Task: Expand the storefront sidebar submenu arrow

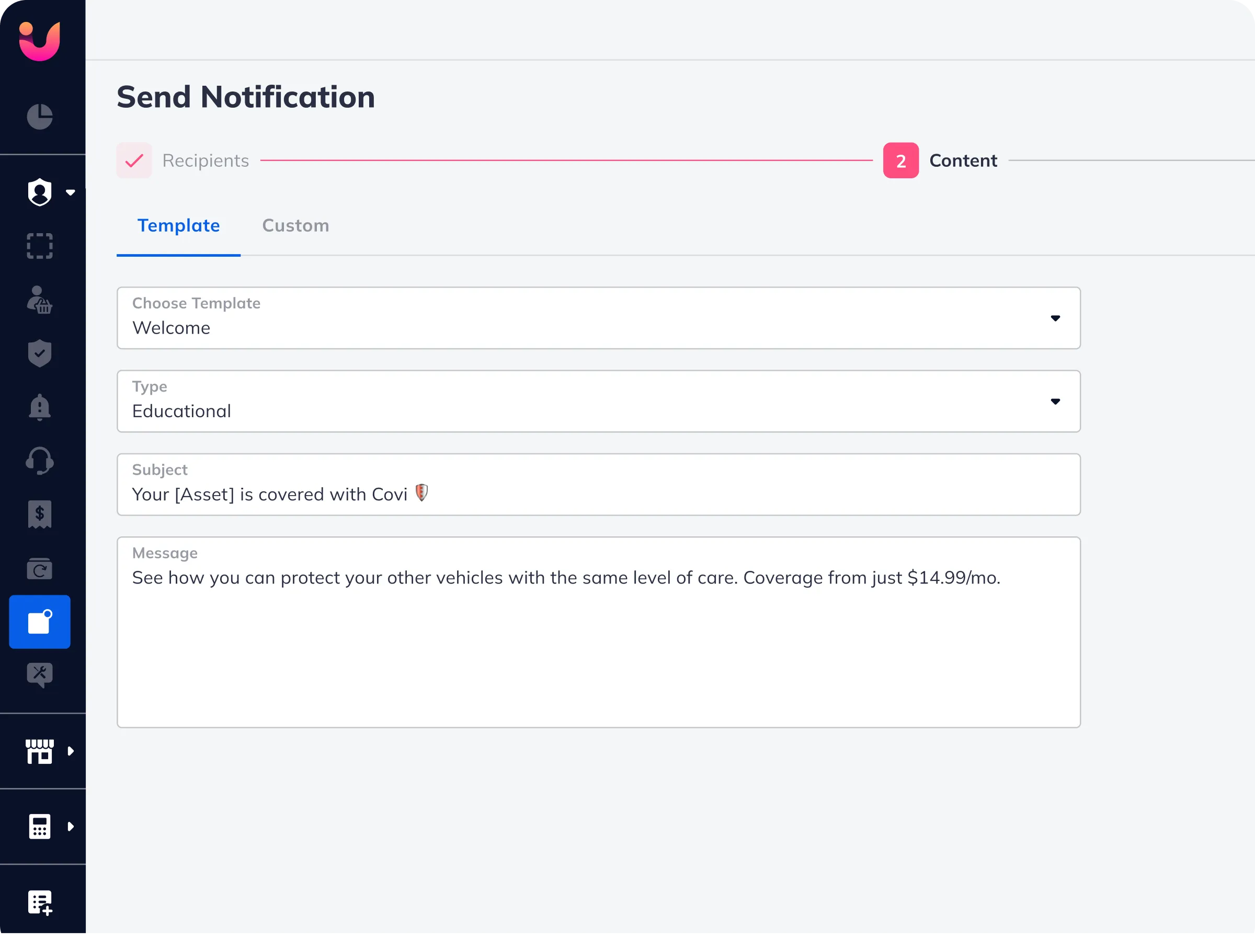Action: 71,751
